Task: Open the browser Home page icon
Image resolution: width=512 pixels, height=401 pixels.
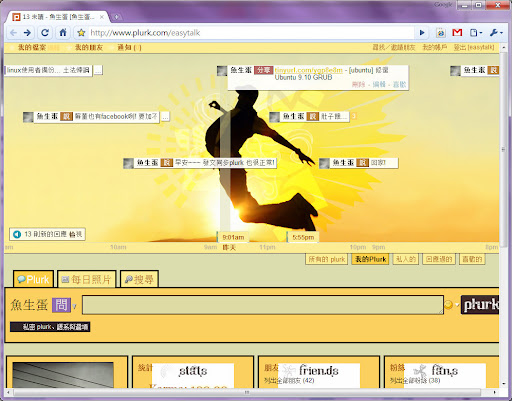Action: (63, 33)
